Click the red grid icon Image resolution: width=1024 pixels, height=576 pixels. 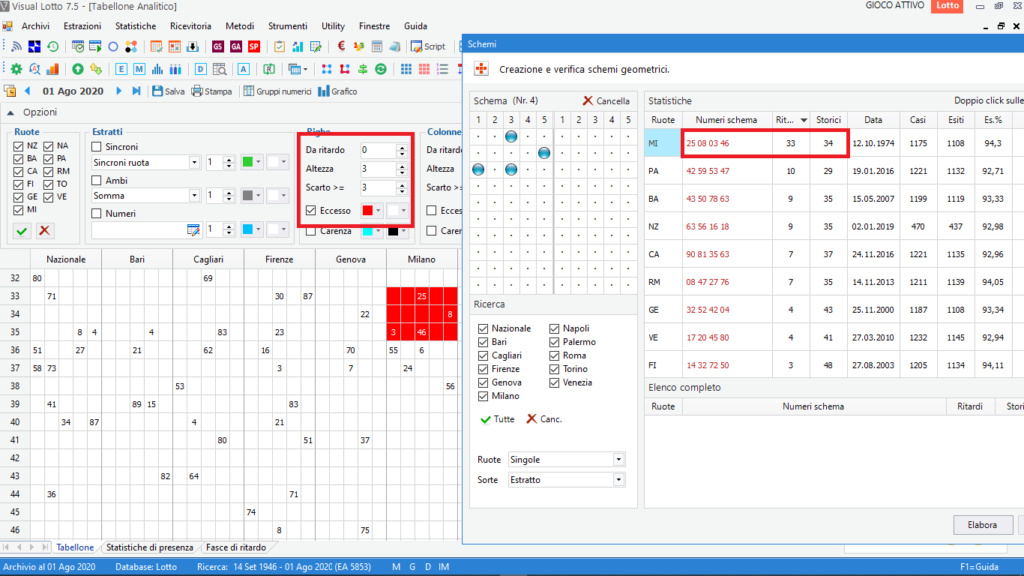tap(424, 69)
